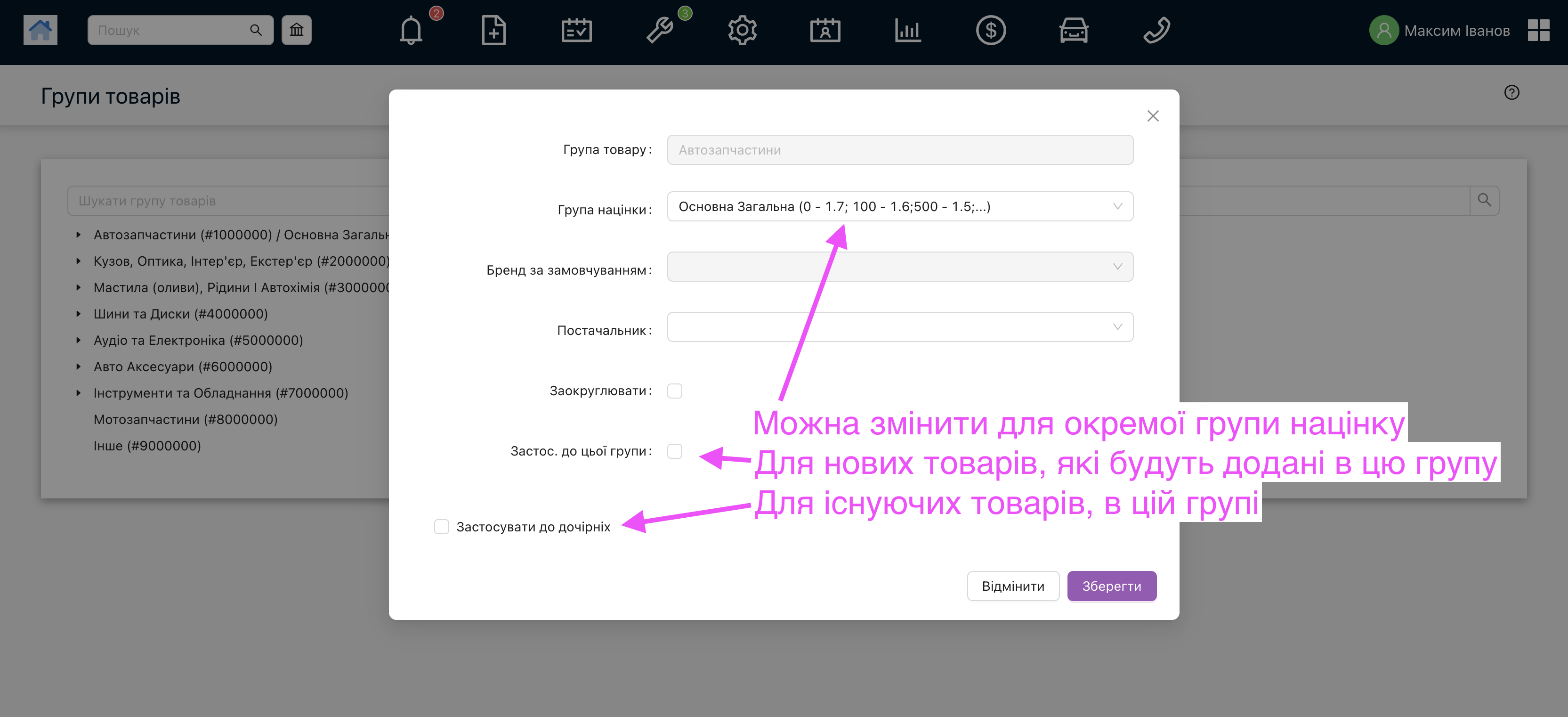Screen dimensions: 1568x717
Task: Open the Група націнки dropdown
Action: (900, 206)
